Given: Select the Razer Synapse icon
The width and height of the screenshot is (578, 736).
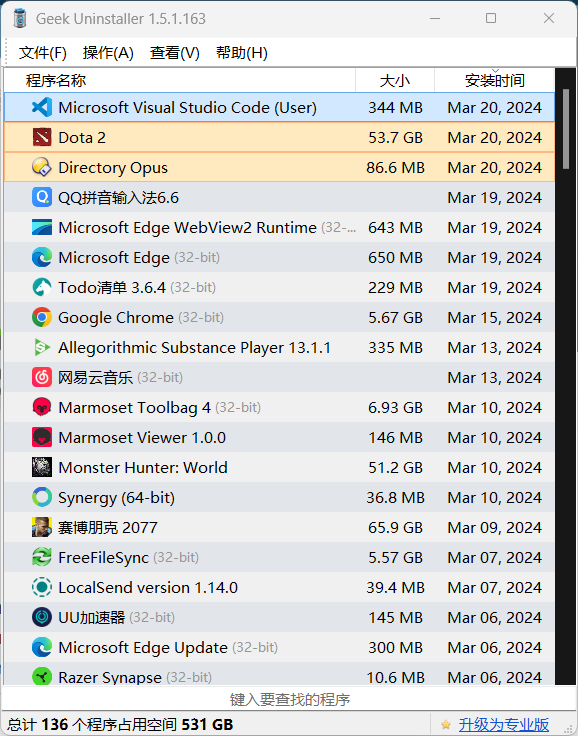Looking at the screenshot, I should (42, 676).
